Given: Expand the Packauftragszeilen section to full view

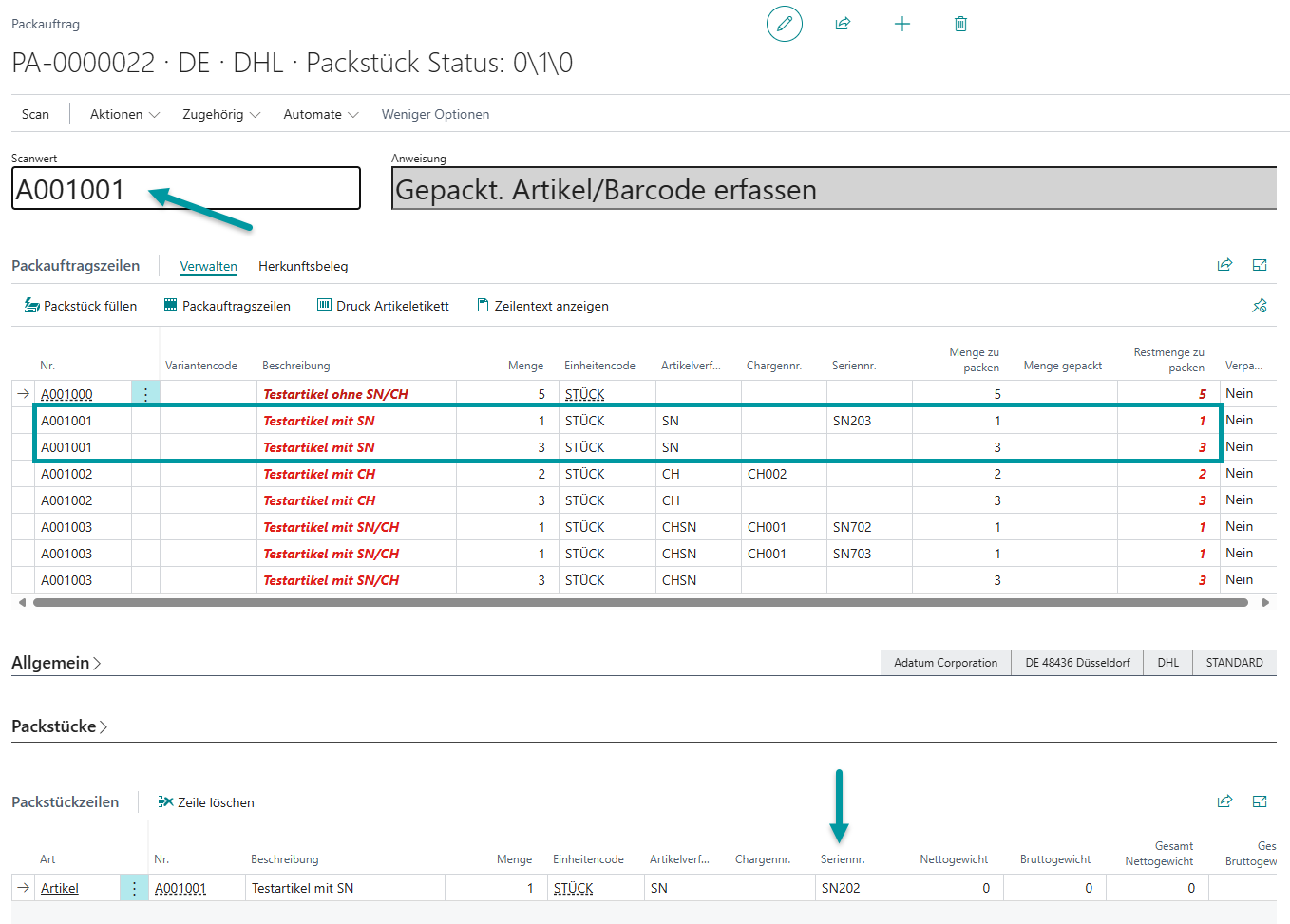Looking at the screenshot, I should [1260, 265].
